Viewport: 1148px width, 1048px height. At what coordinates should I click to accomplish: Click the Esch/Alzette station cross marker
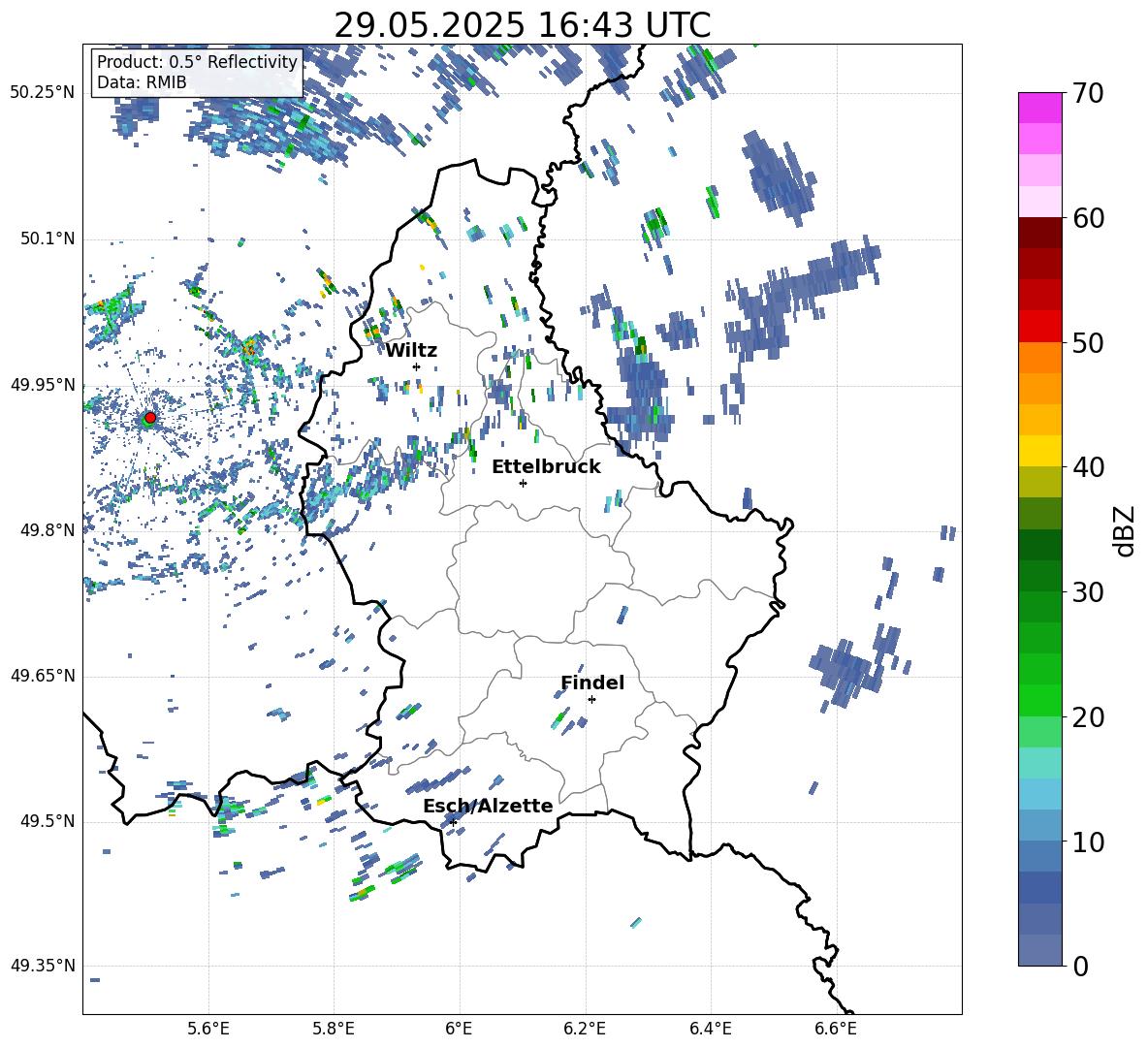(x=453, y=822)
